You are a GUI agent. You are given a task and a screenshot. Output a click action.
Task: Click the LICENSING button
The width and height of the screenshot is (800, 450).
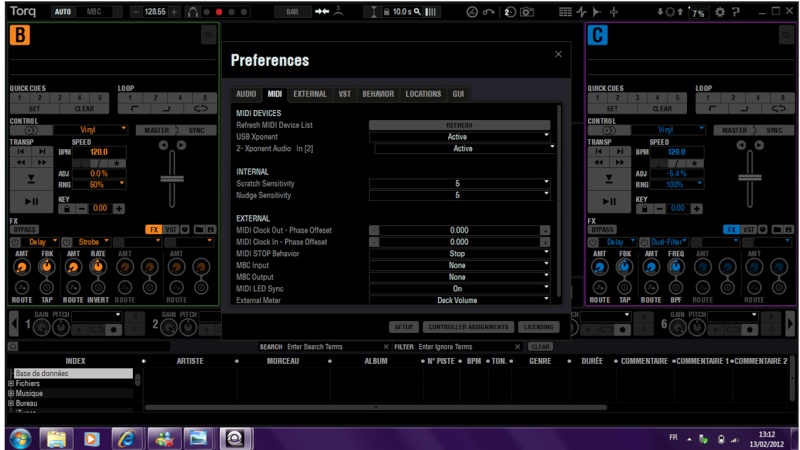539,327
